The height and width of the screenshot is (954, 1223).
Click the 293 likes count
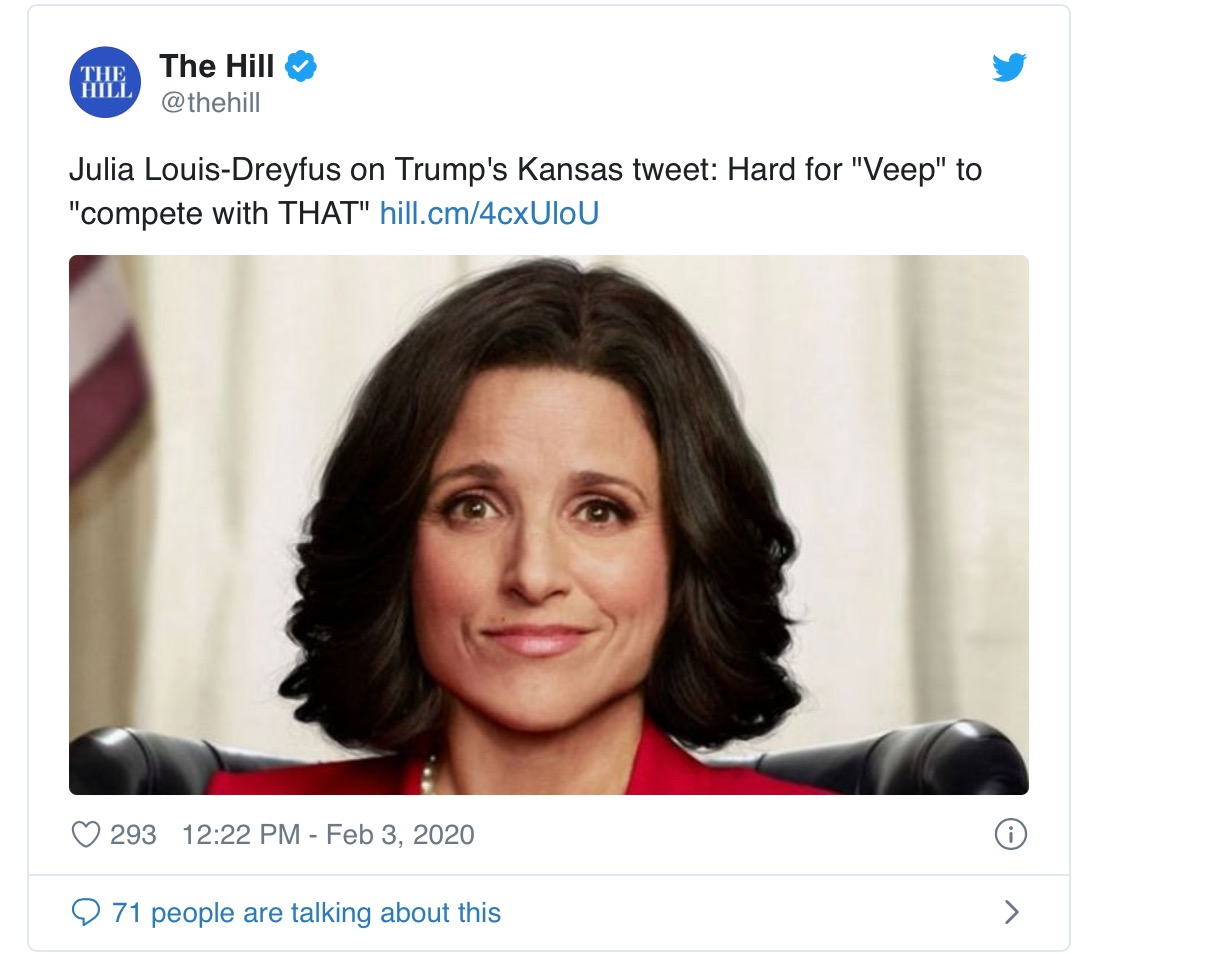pos(133,835)
